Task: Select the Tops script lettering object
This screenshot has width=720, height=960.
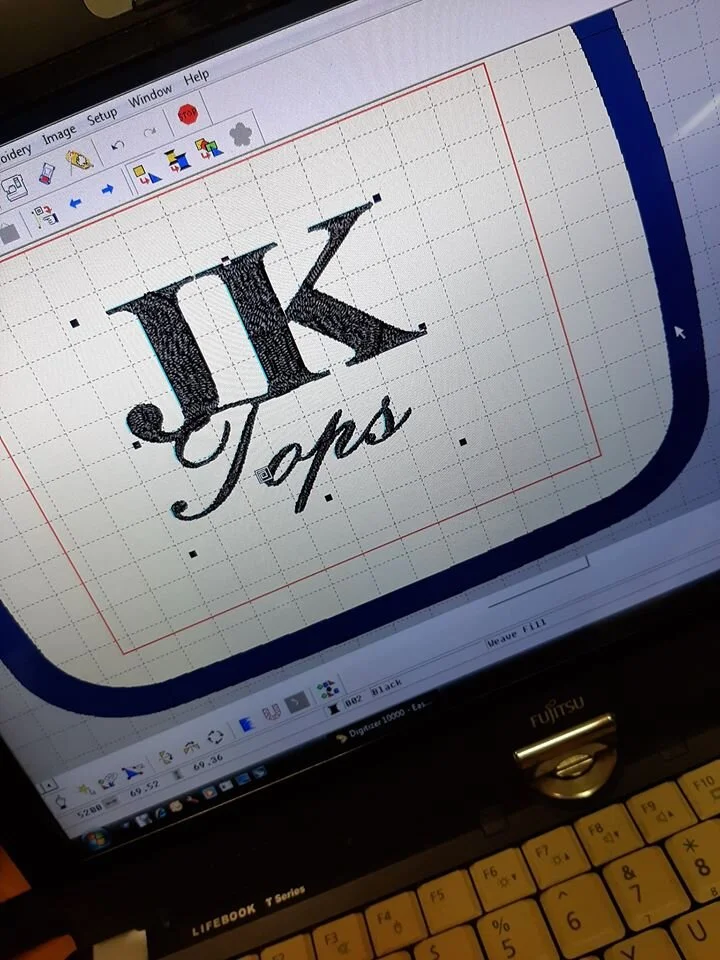Action: [290, 458]
